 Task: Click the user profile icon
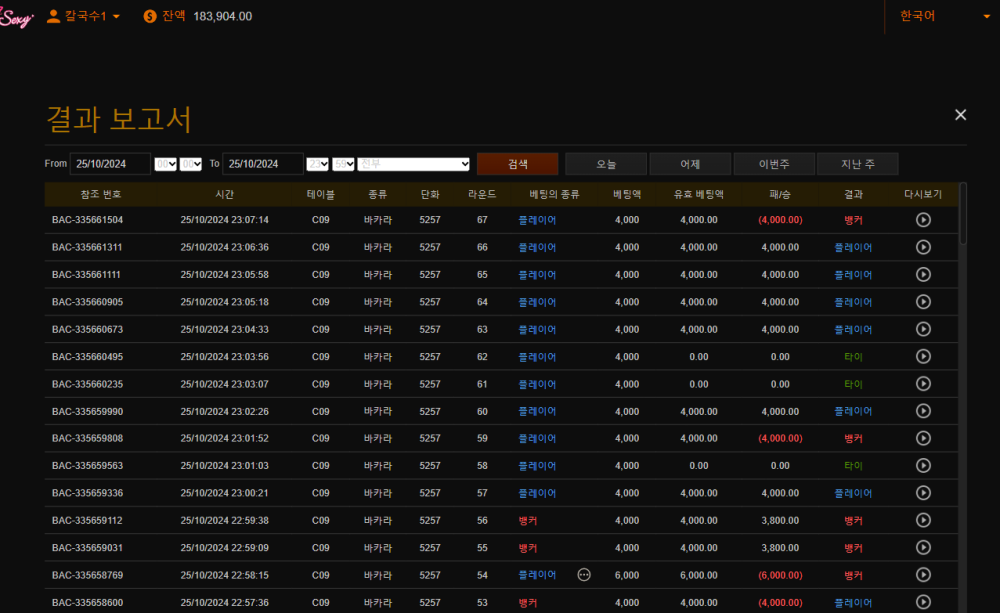(54, 16)
